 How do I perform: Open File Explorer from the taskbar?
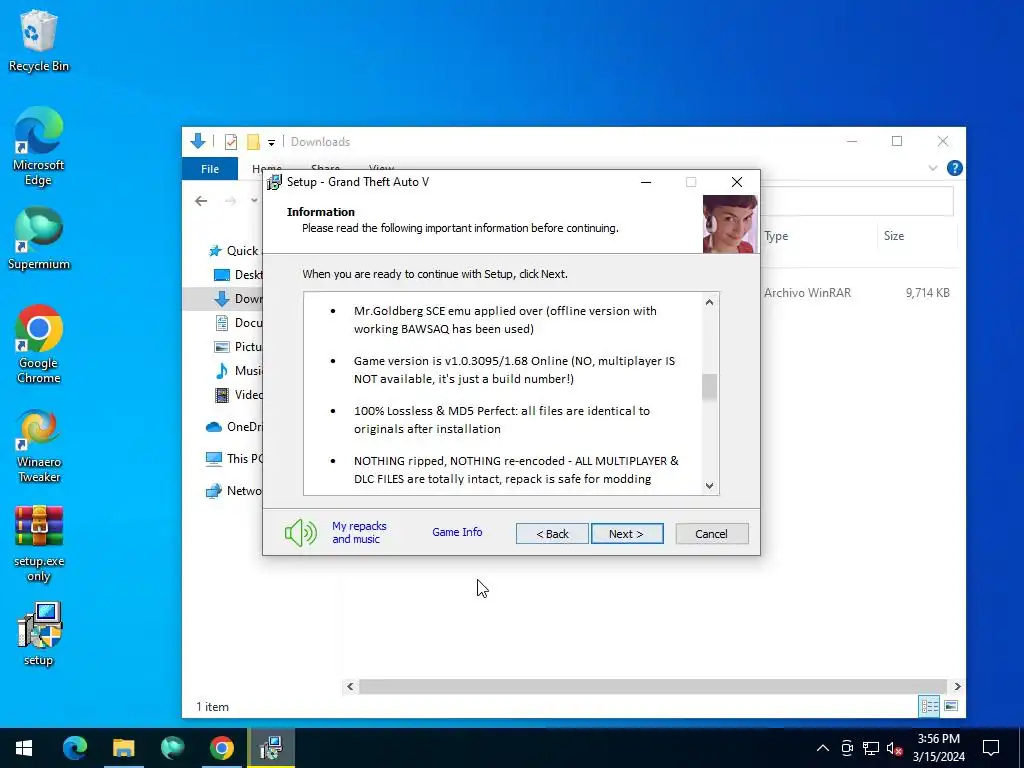tap(123, 748)
